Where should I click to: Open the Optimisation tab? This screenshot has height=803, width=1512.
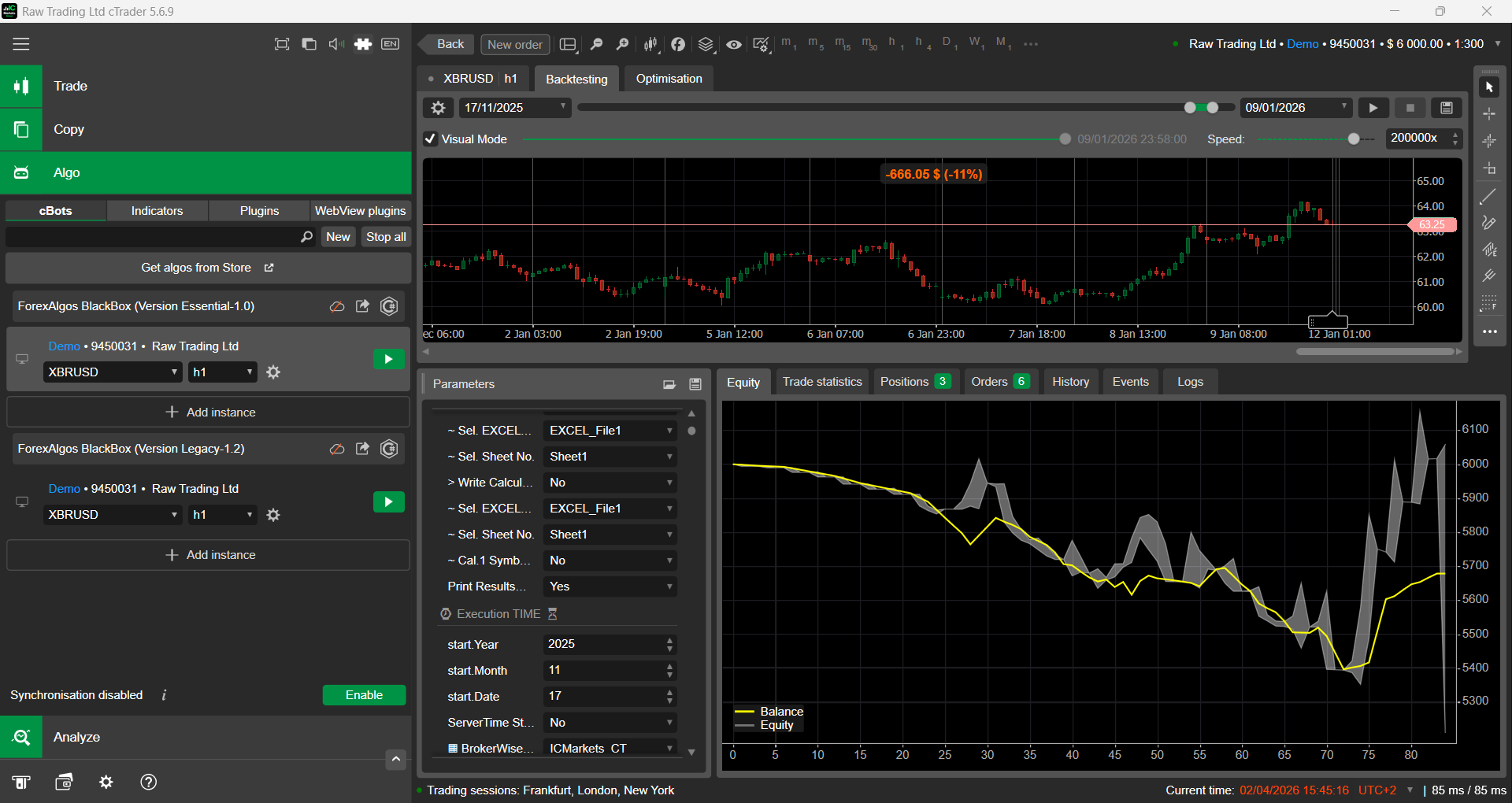[x=669, y=79]
